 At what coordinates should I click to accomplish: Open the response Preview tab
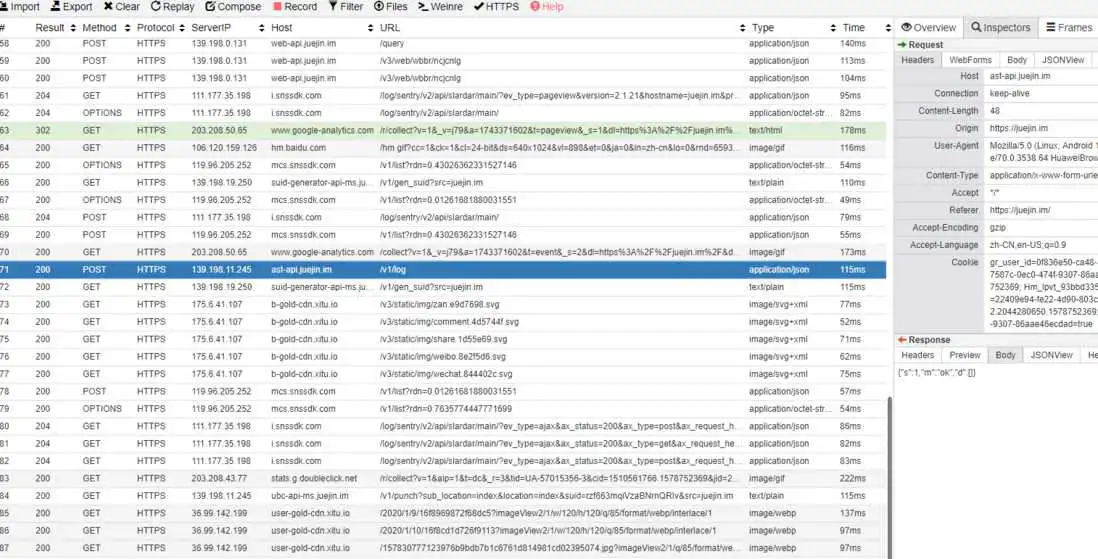click(964, 355)
